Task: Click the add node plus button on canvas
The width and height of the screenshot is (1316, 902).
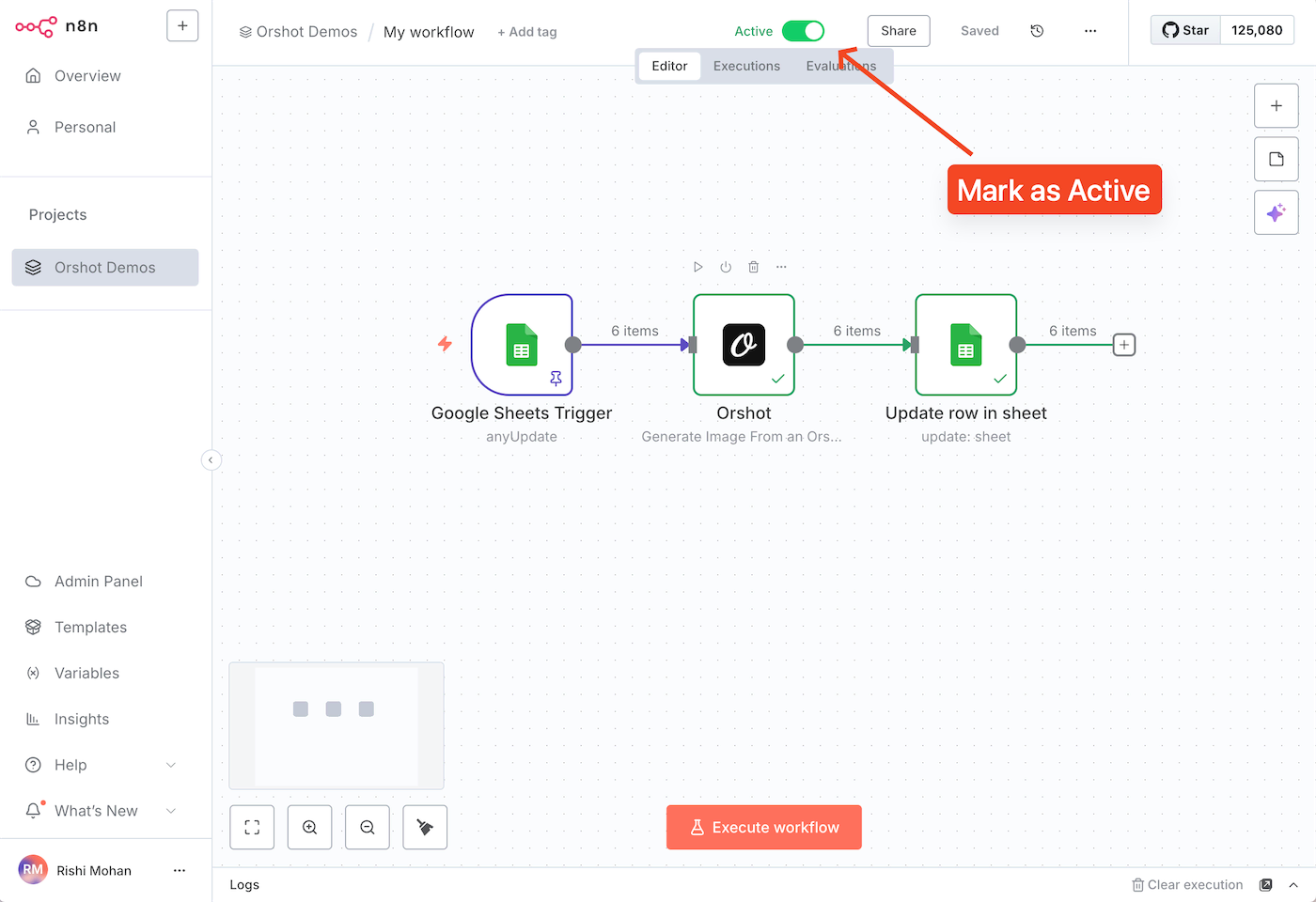Action: pos(1277,106)
